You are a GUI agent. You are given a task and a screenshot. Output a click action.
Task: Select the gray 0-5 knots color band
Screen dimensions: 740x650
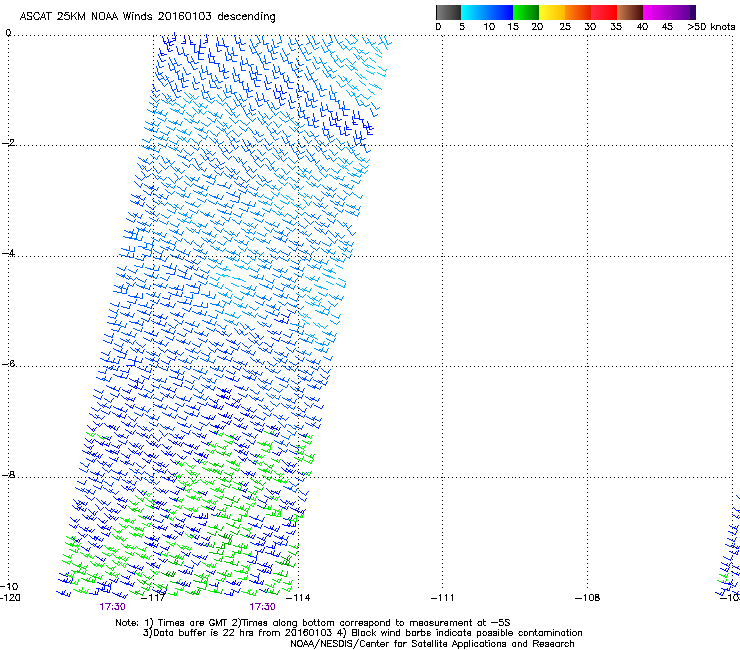coord(448,12)
